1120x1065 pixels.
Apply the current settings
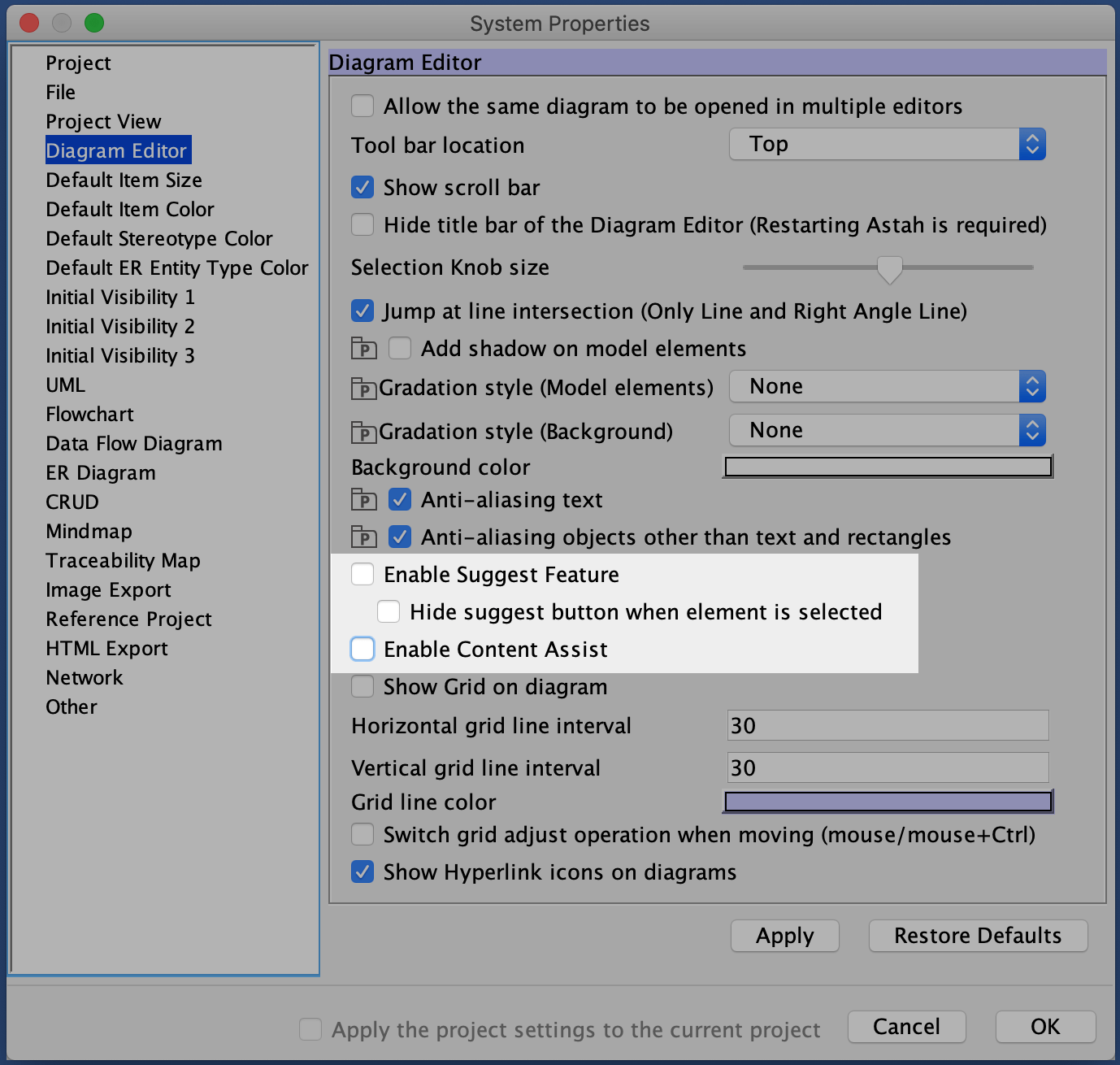point(784,936)
